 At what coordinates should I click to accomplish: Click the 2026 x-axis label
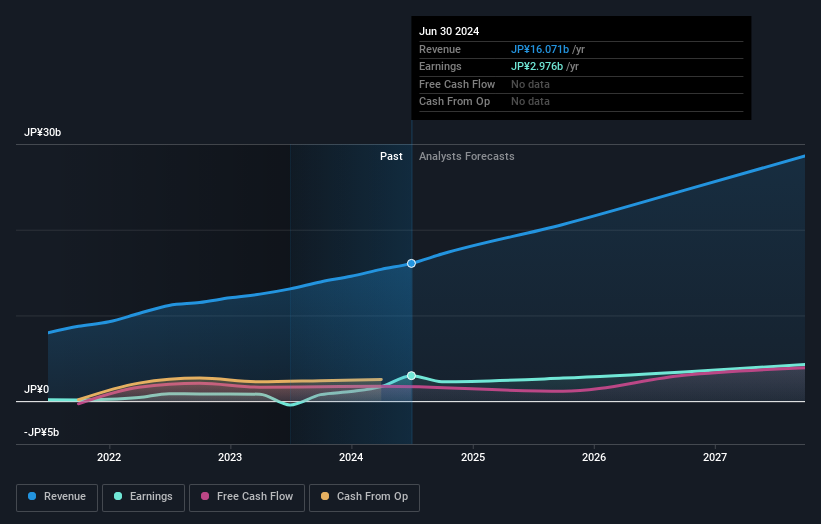click(594, 457)
